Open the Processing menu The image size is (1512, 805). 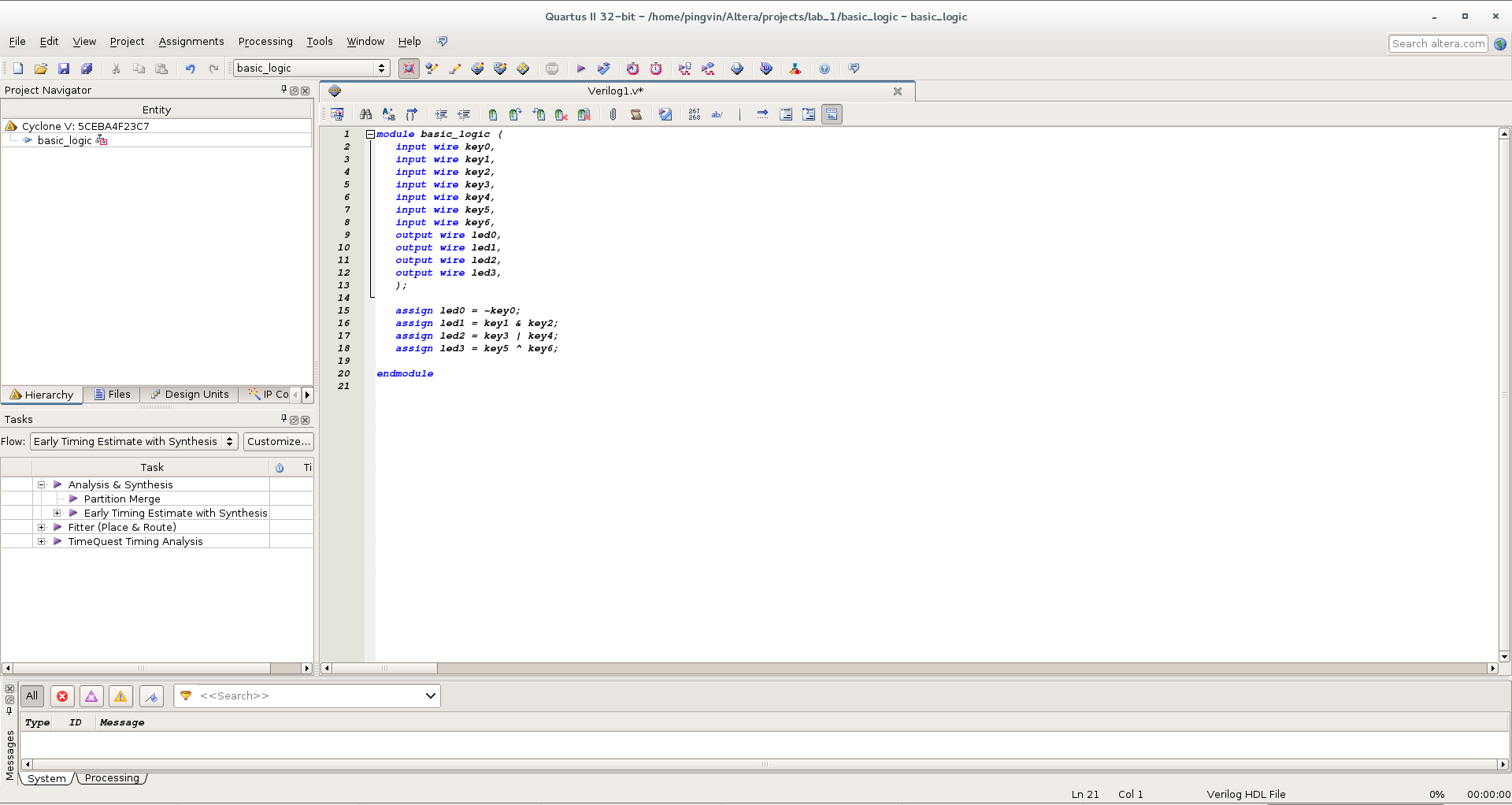coord(265,42)
